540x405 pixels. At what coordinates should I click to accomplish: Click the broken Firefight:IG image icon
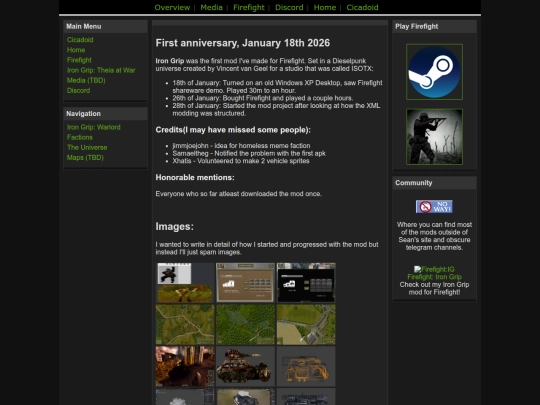[434, 269]
